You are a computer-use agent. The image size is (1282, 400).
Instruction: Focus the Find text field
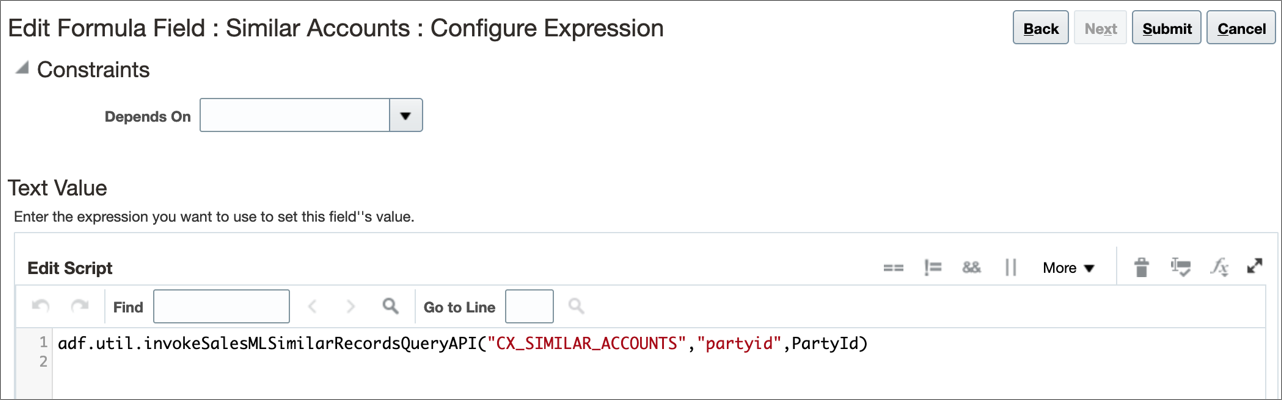(221, 306)
